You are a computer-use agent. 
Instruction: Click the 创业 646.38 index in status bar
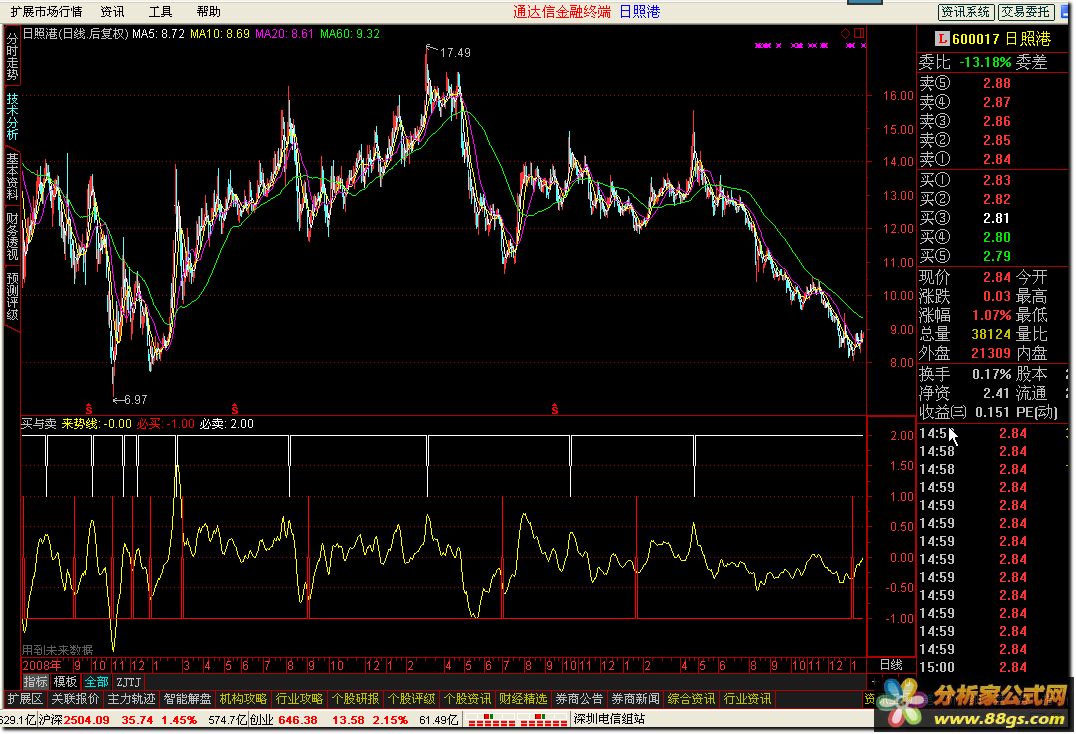283,720
